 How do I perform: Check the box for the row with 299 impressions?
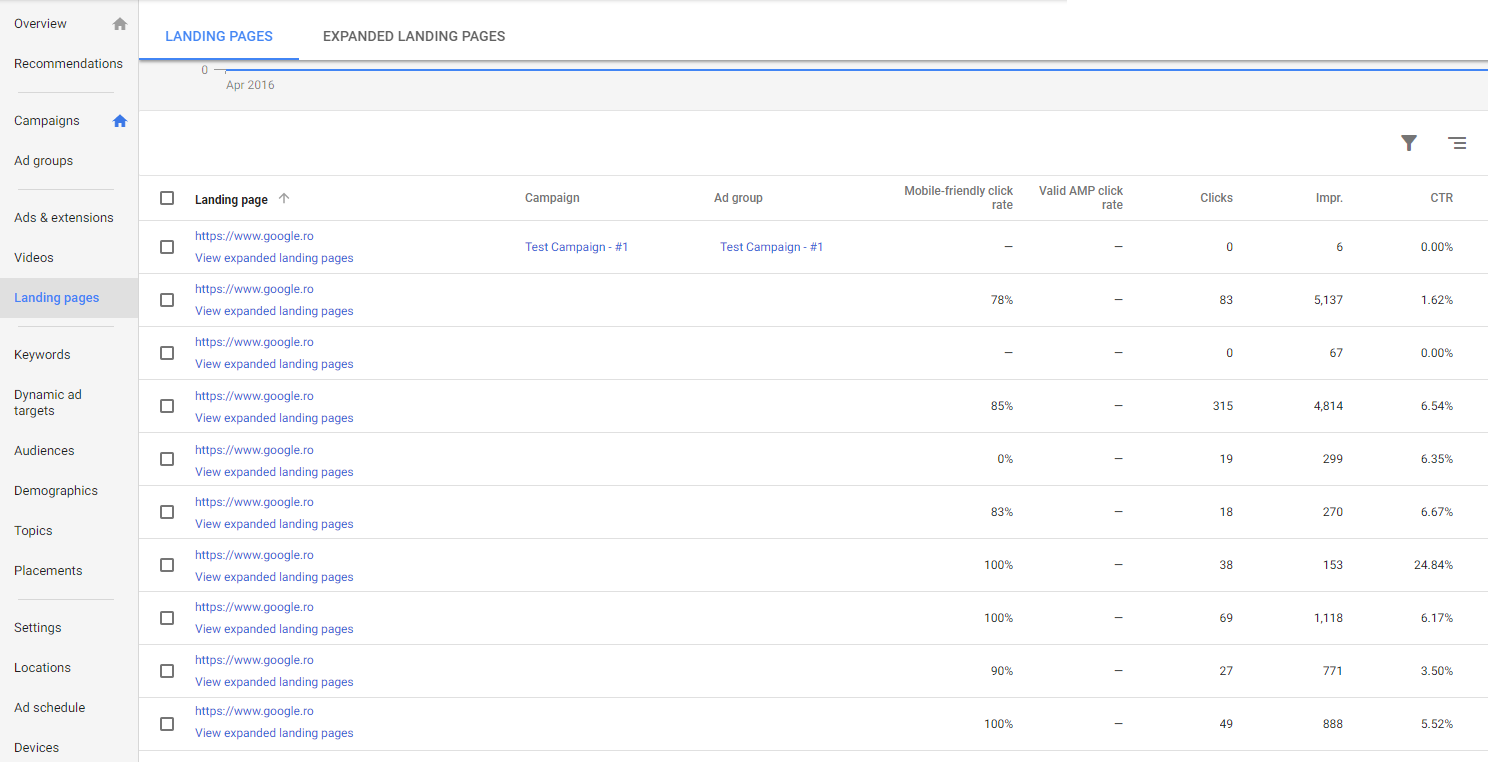(167, 459)
